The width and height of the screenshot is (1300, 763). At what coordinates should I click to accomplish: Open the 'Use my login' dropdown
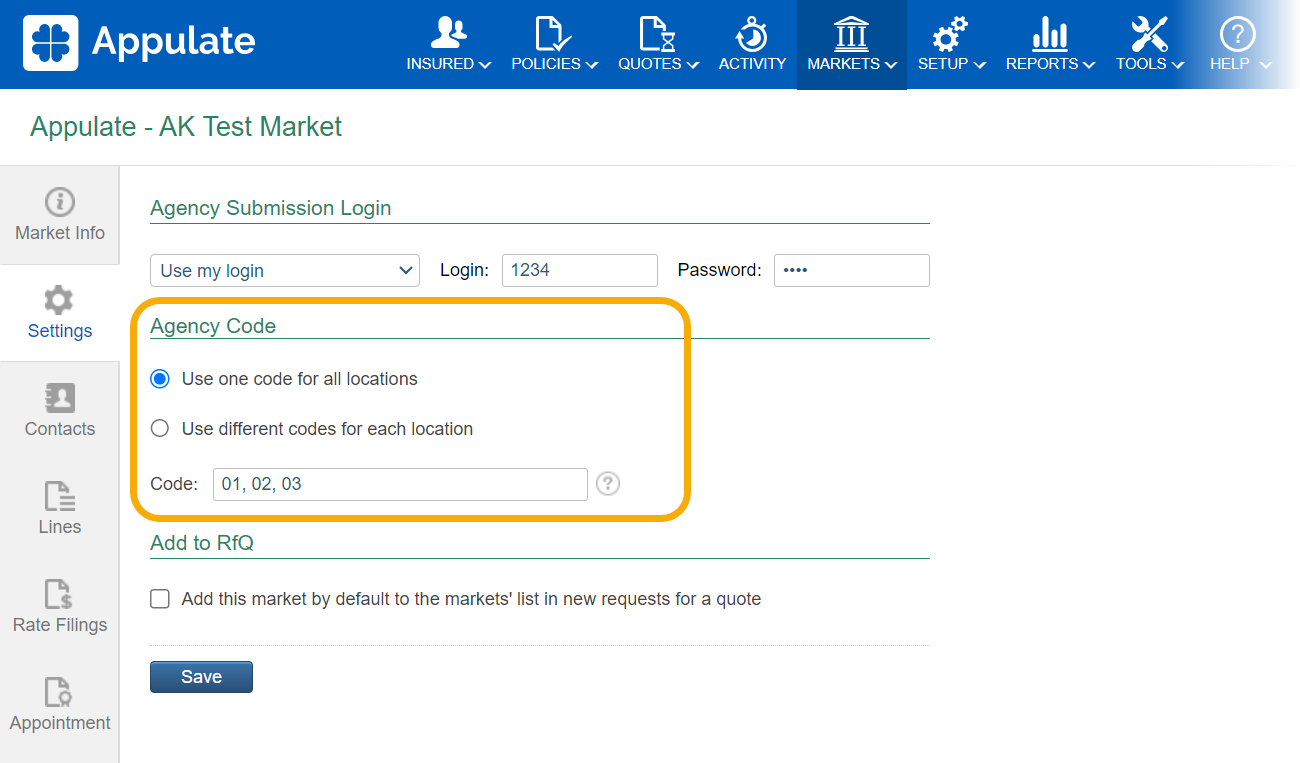[x=285, y=270]
